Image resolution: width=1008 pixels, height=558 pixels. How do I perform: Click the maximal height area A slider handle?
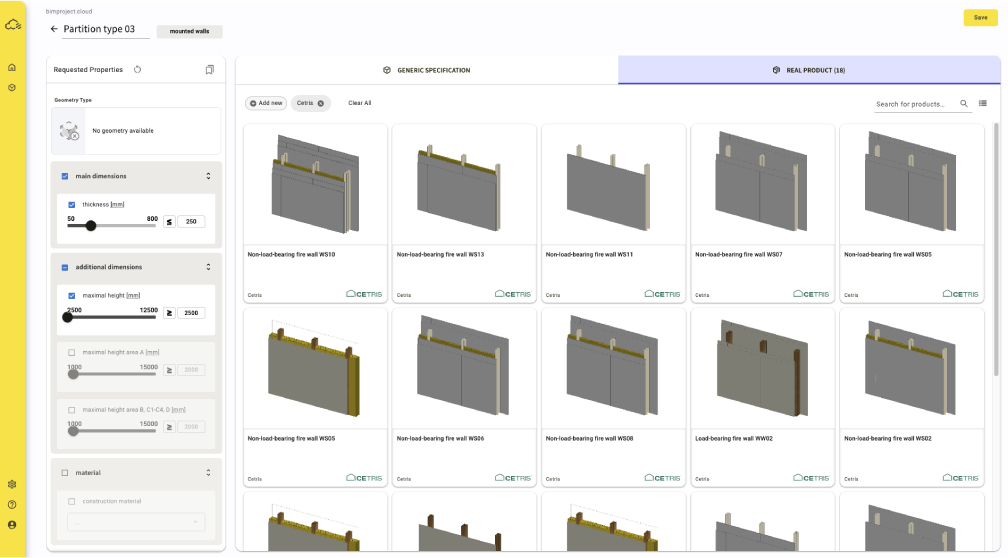click(73, 374)
